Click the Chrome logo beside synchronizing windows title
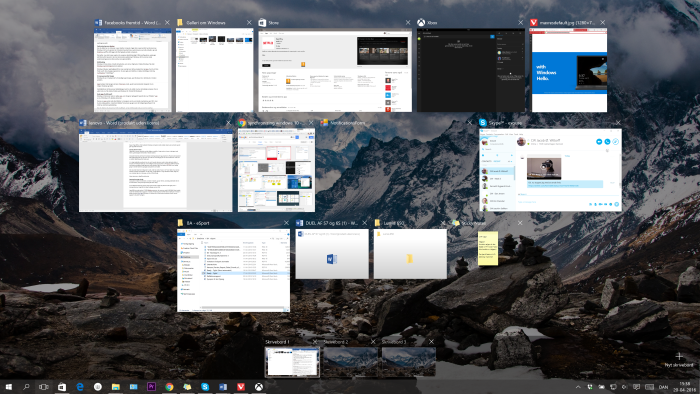Image resolution: width=700 pixels, height=394 pixels. click(x=242, y=123)
